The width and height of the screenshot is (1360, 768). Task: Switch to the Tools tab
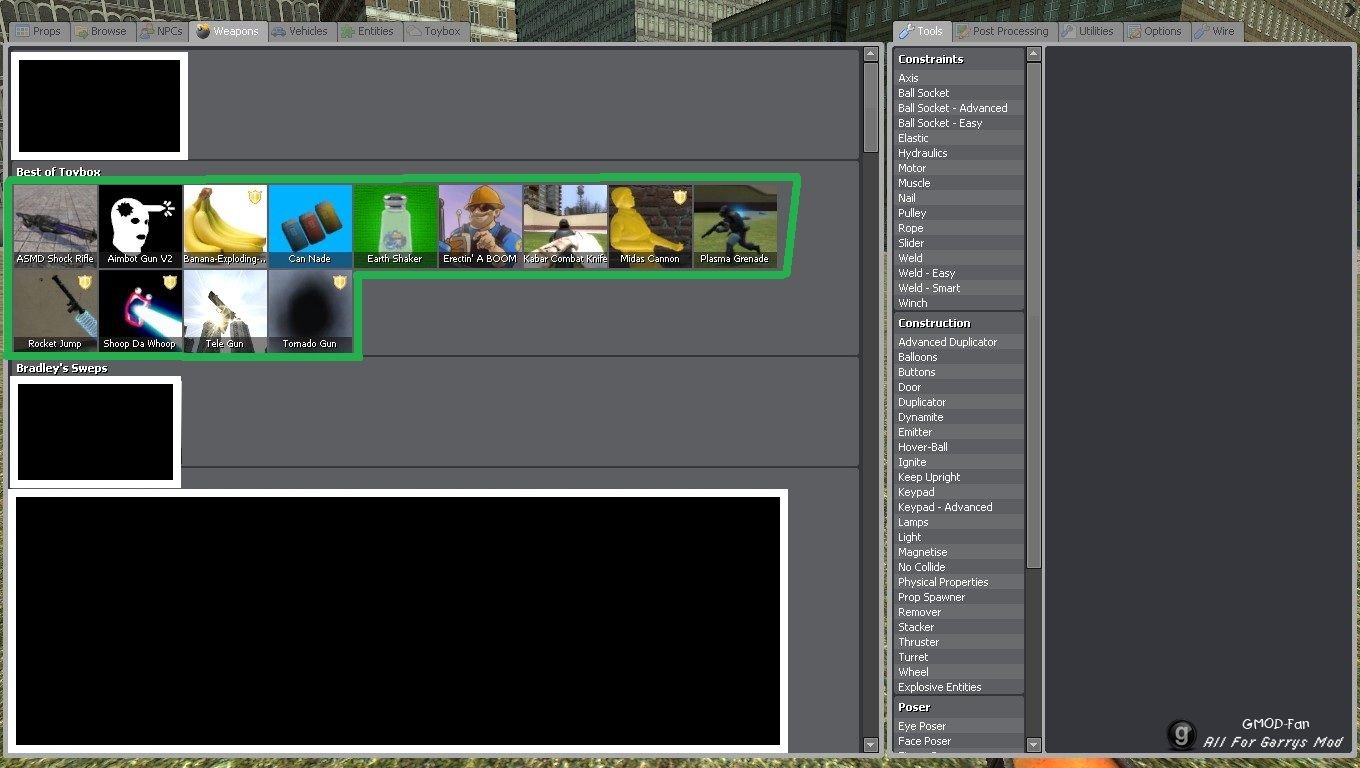pos(921,31)
